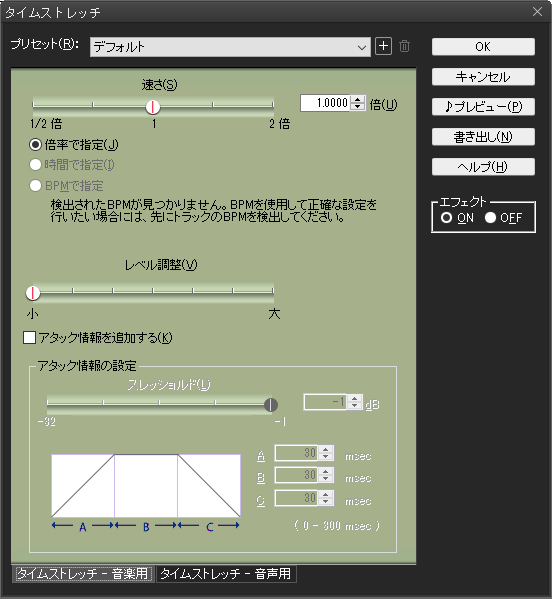The image size is (552, 599).
Task: Click the 2 倍 speed label
Action: coord(279,124)
